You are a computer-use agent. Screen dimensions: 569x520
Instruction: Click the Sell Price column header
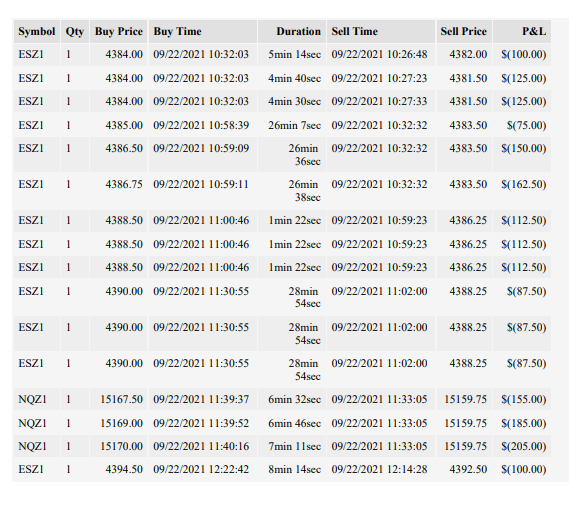click(x=464, y=32)
